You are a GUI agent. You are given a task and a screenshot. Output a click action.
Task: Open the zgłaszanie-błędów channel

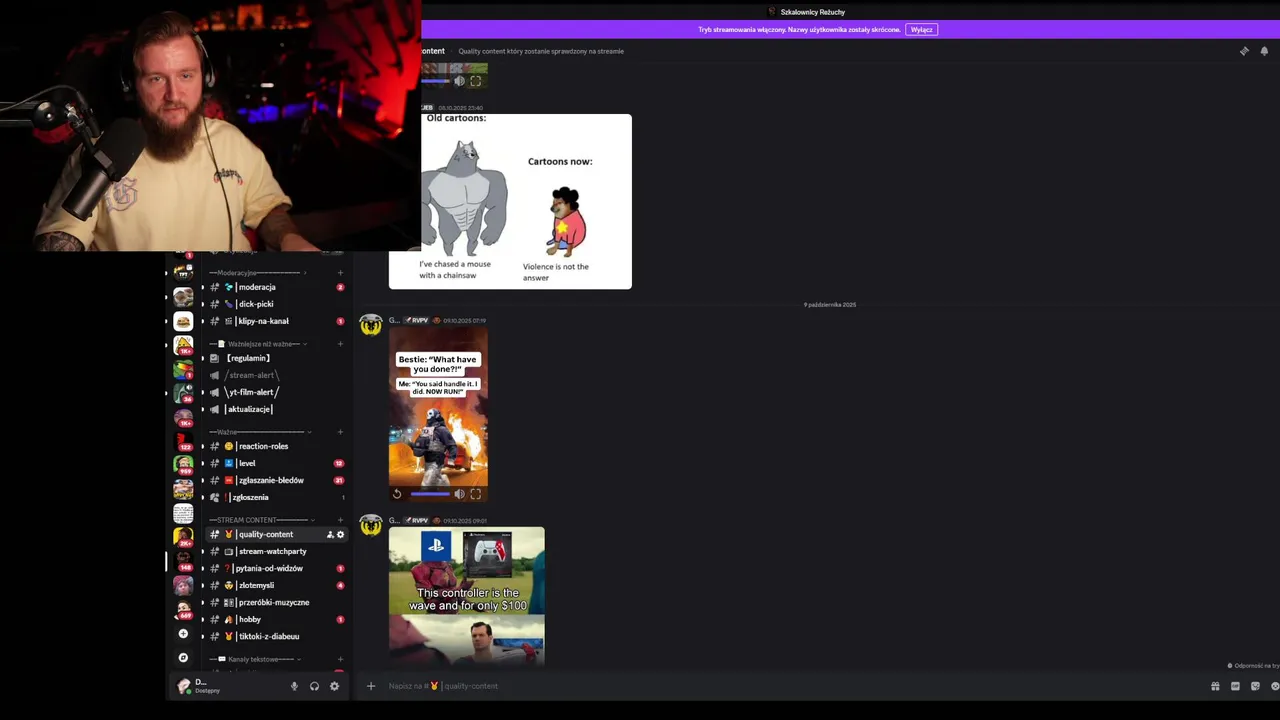[277, 480]
